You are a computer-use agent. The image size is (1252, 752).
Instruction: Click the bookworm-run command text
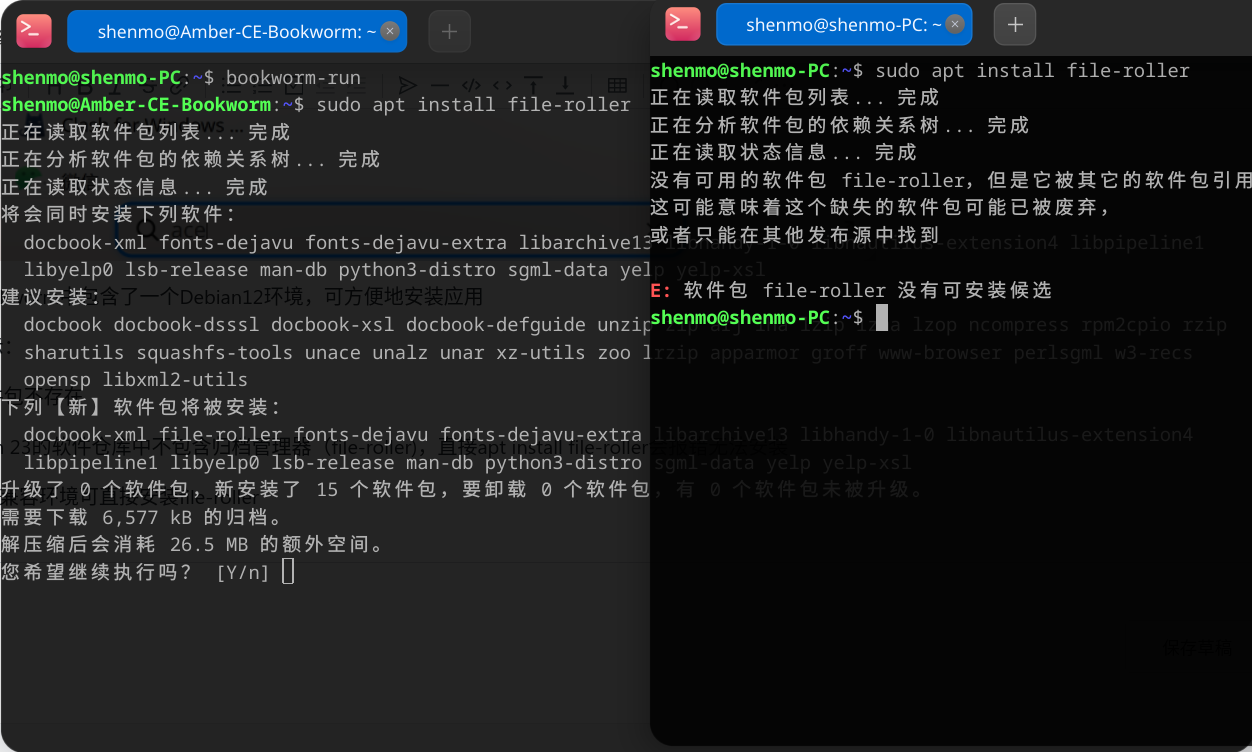pos(293,78)
